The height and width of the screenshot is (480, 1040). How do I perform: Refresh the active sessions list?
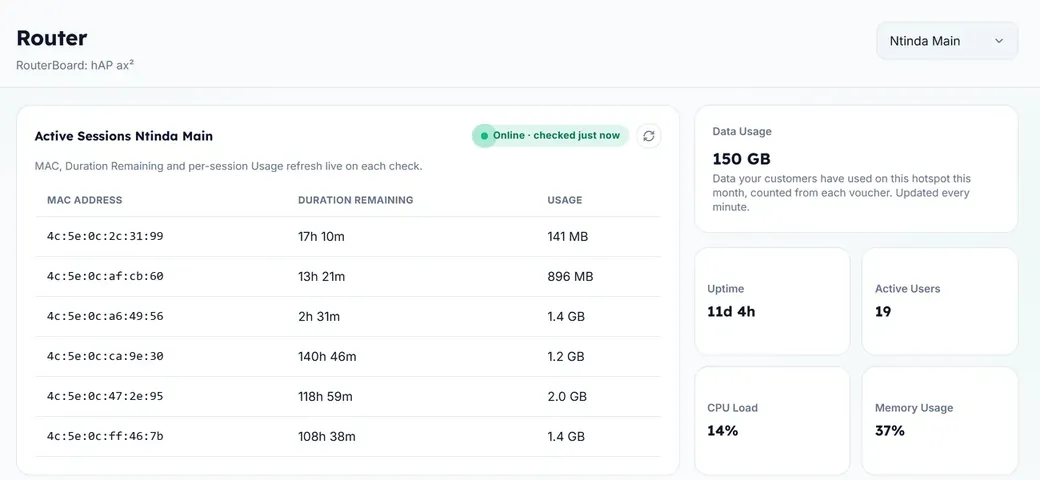[649, 136]
